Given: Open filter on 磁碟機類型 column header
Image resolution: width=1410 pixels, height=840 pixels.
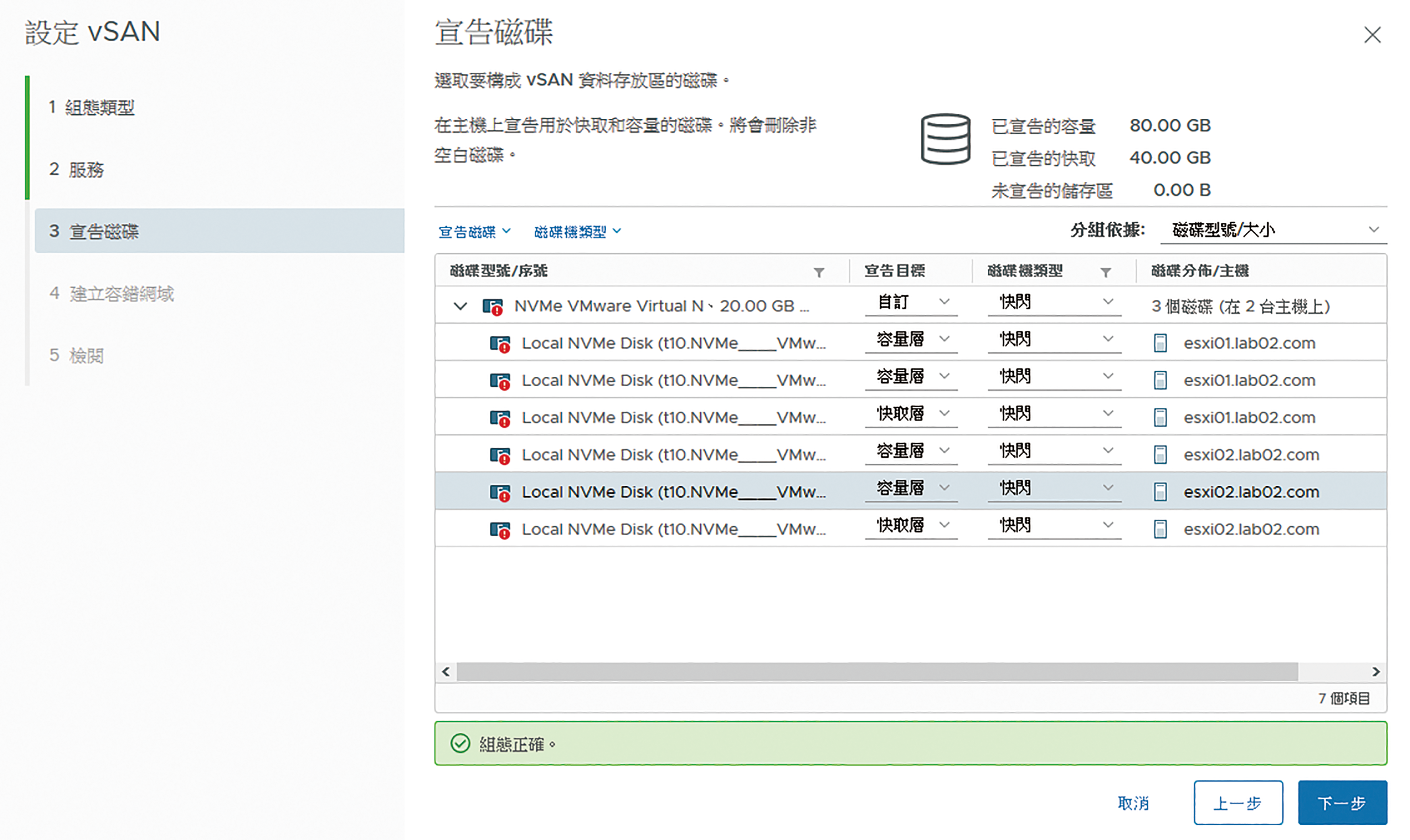Looking at the screenshot, I should [x=1105, y=272].
